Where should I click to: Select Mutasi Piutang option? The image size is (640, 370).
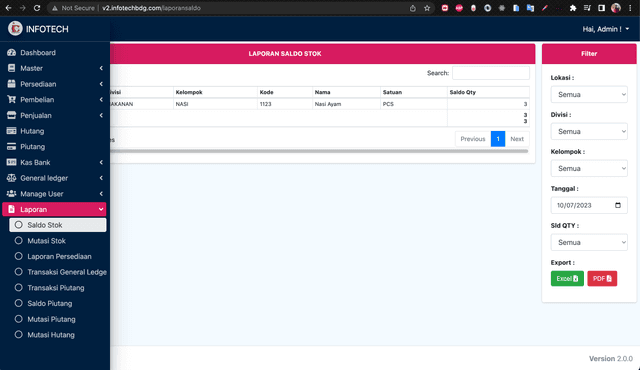pos(58,319)
